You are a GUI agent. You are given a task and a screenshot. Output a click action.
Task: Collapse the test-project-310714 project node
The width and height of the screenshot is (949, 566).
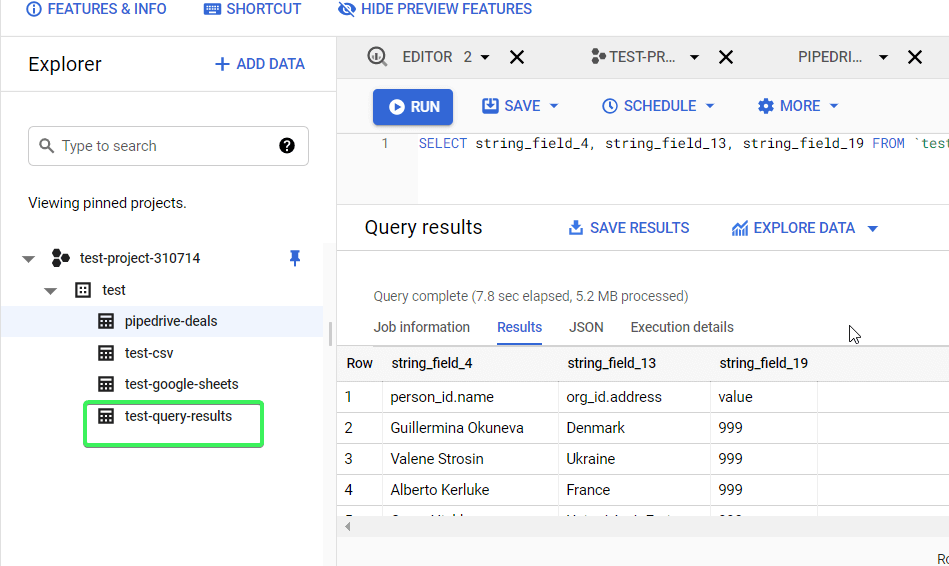coord(28,258)
